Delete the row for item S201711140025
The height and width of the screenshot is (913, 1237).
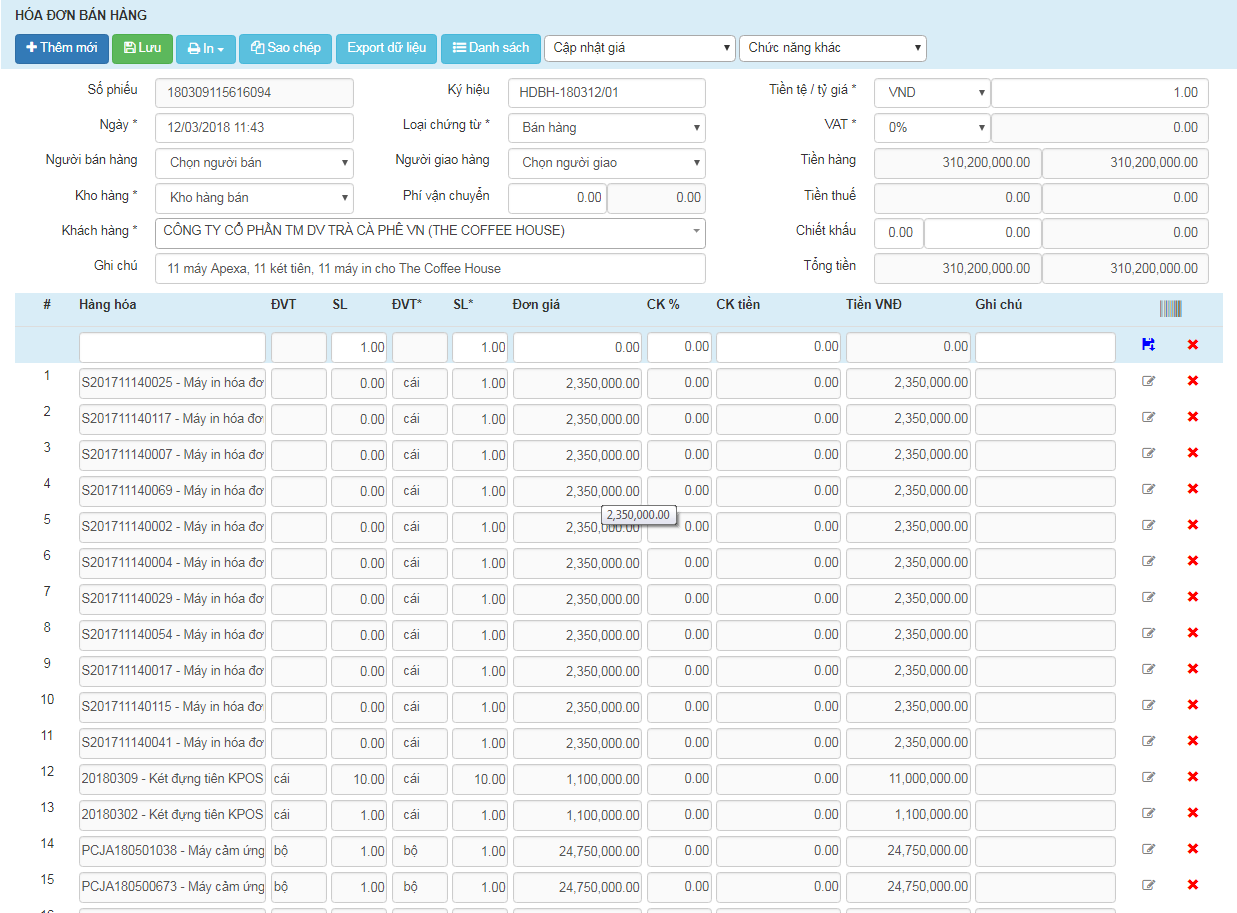pos(1192,381)
